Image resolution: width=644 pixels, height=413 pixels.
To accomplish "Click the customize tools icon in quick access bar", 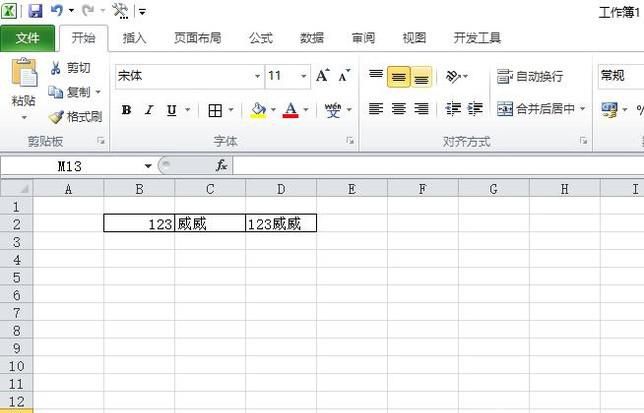I will (x=120, y=11).
